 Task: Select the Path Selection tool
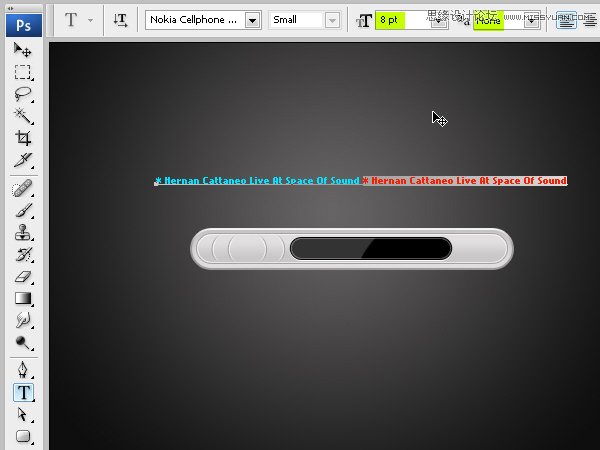tap(23, 414)
